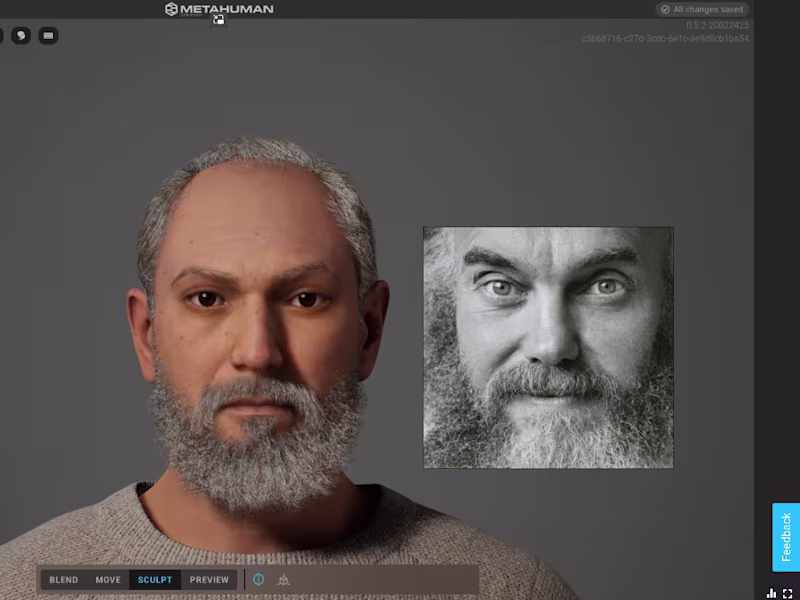Click the version text 0.5.2-20022425
Screen dimensions: 800x600
pos(717,25)
